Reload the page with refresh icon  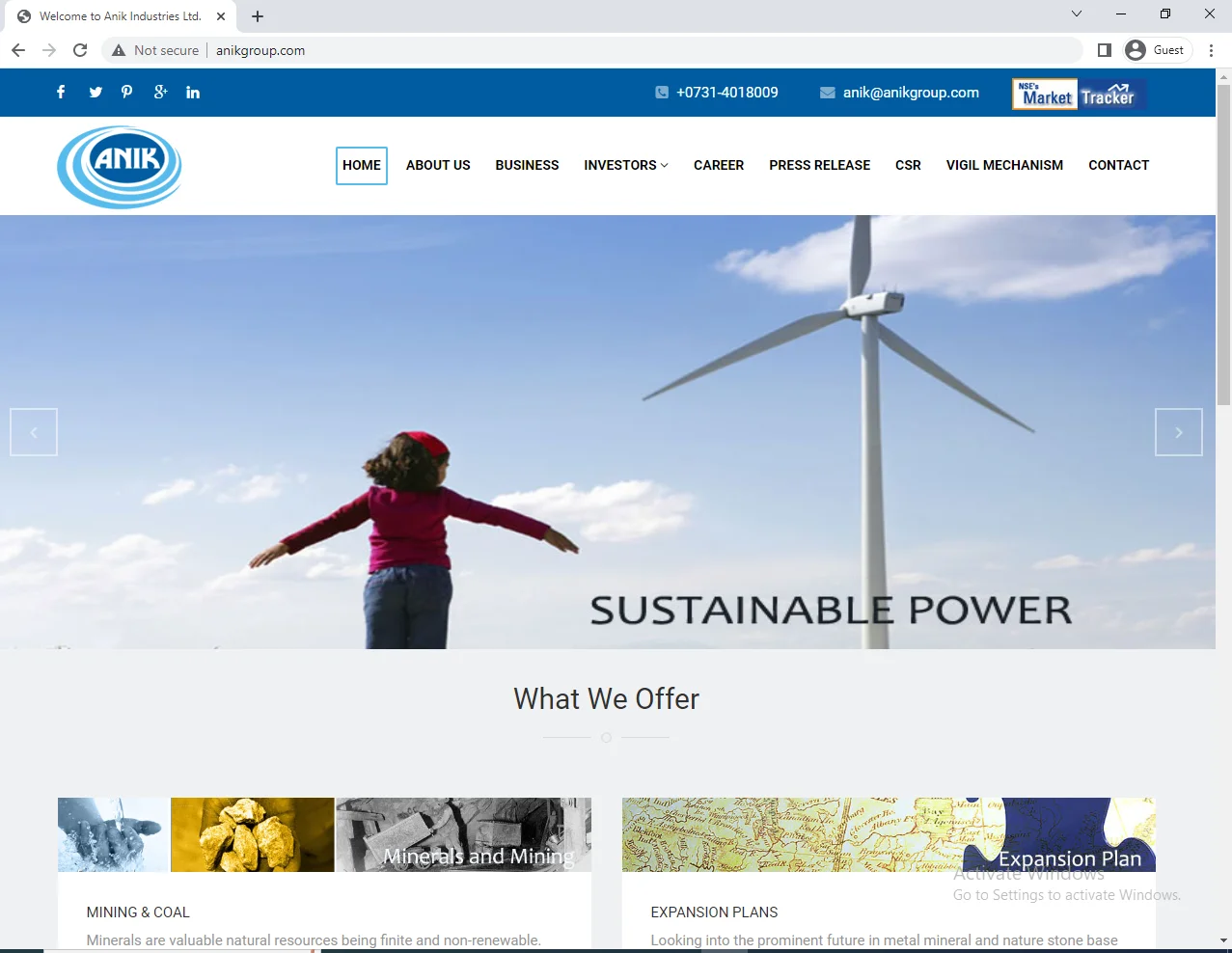pos(80,50)
